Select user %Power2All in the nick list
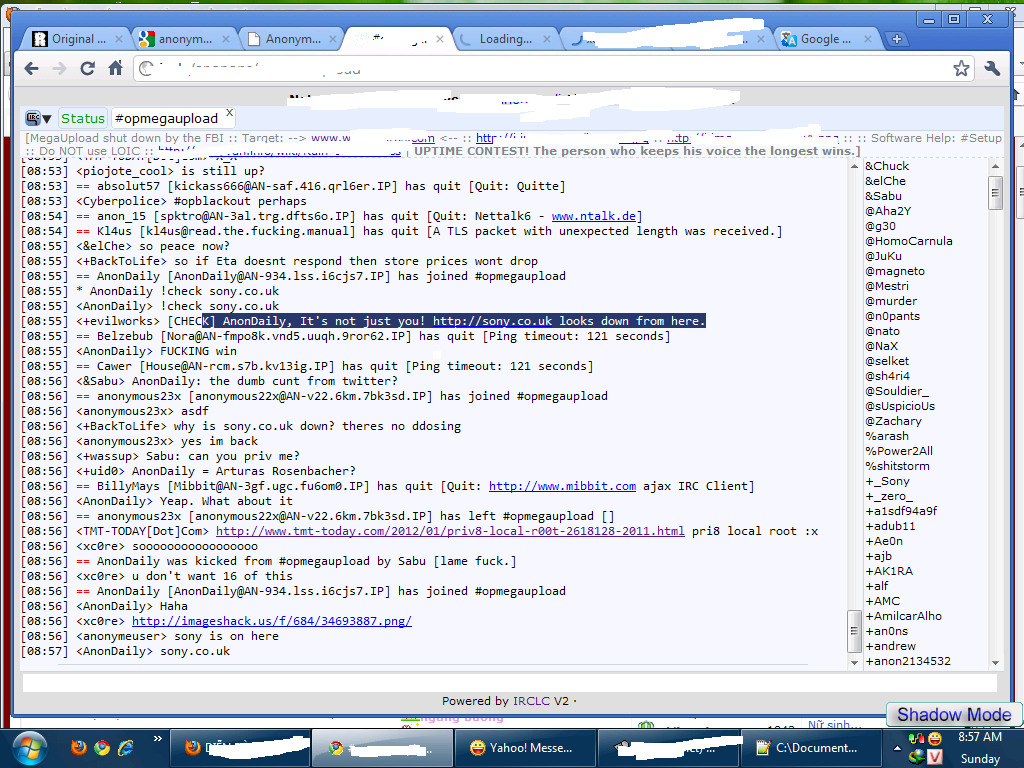The height and width of the screenshot is (768, 1024). tap(899, 451)
